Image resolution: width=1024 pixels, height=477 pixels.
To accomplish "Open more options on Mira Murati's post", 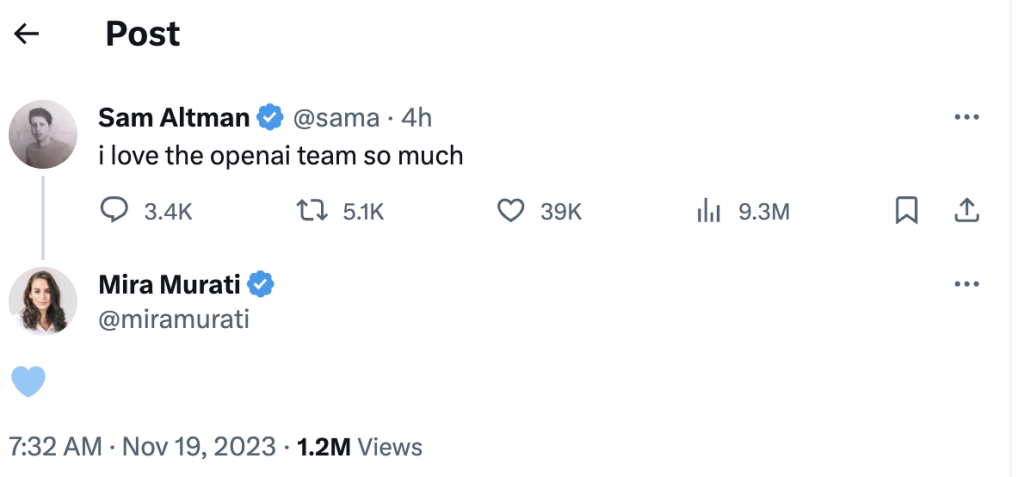I will [x=966, y=284].
